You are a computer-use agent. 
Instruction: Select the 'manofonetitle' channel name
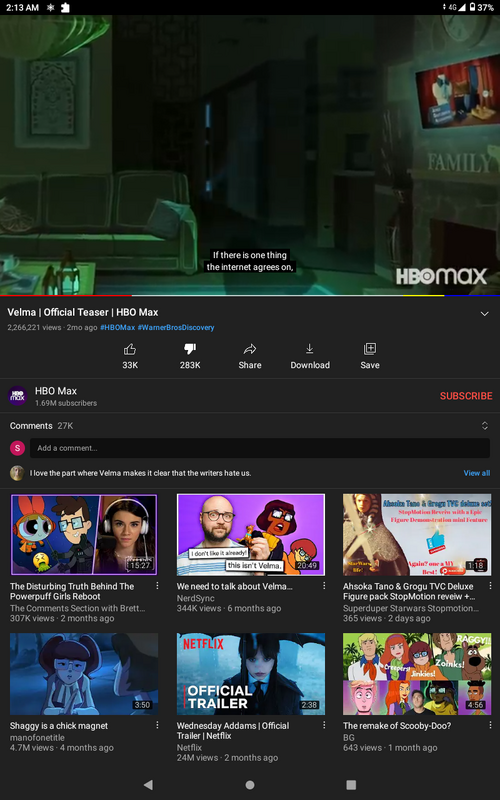[x=37, y=737]
